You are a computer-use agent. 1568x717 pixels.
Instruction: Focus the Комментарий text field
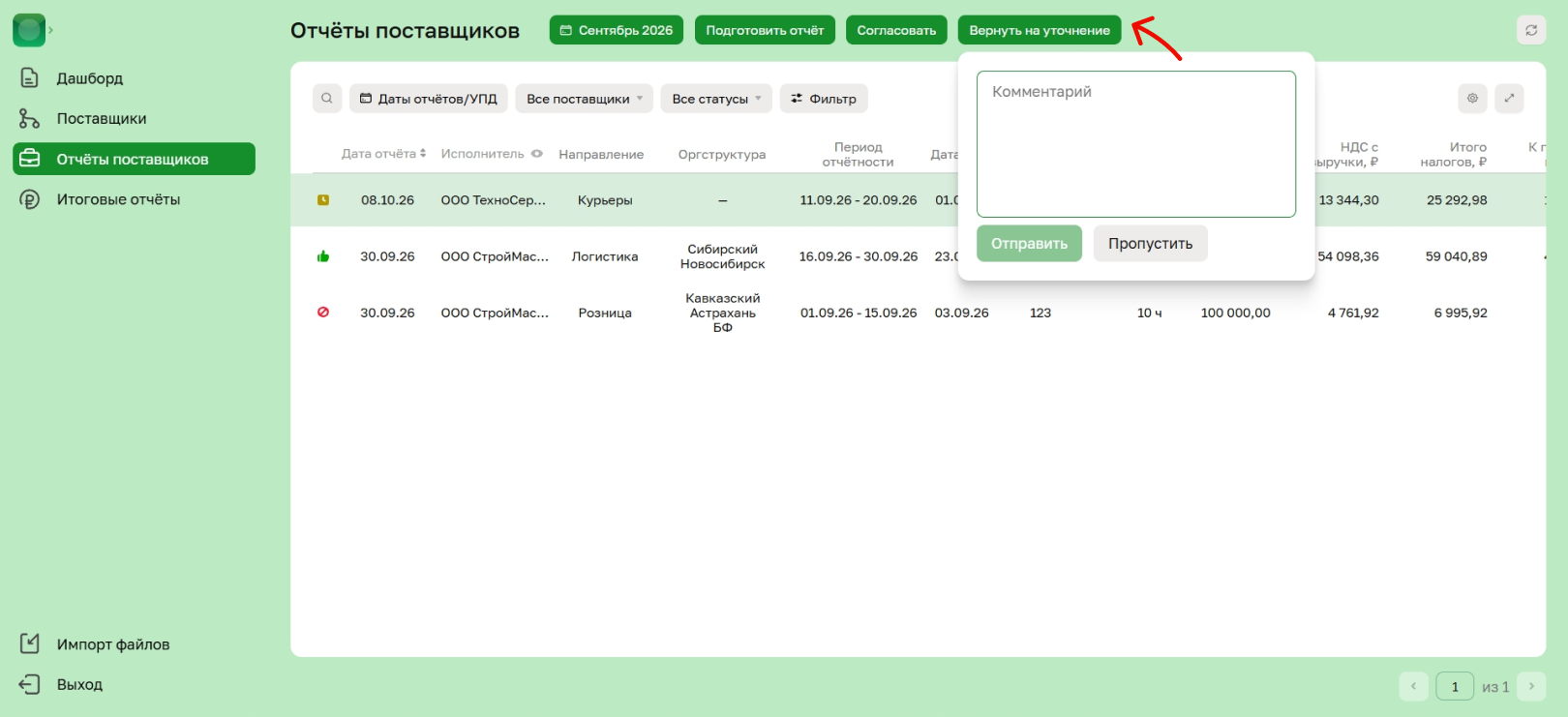[x=1136, y=144]
